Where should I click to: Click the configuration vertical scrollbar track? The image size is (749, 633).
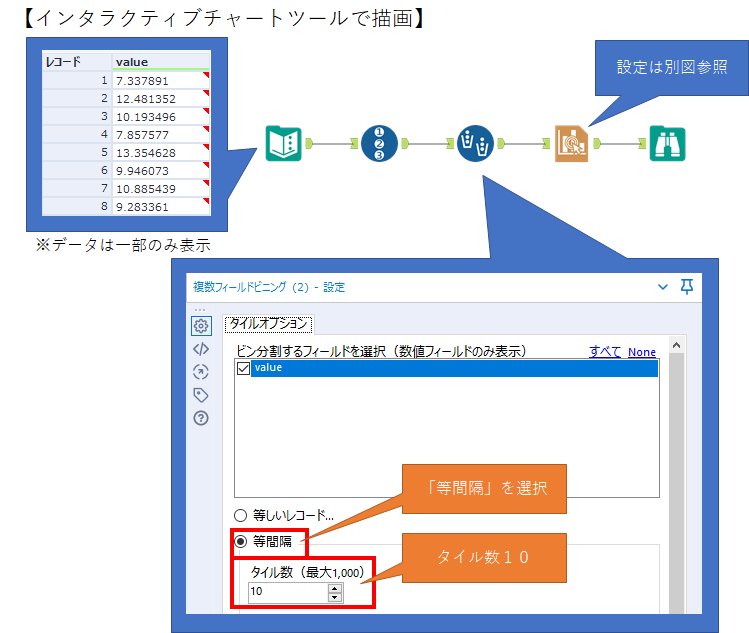(676, 483)
